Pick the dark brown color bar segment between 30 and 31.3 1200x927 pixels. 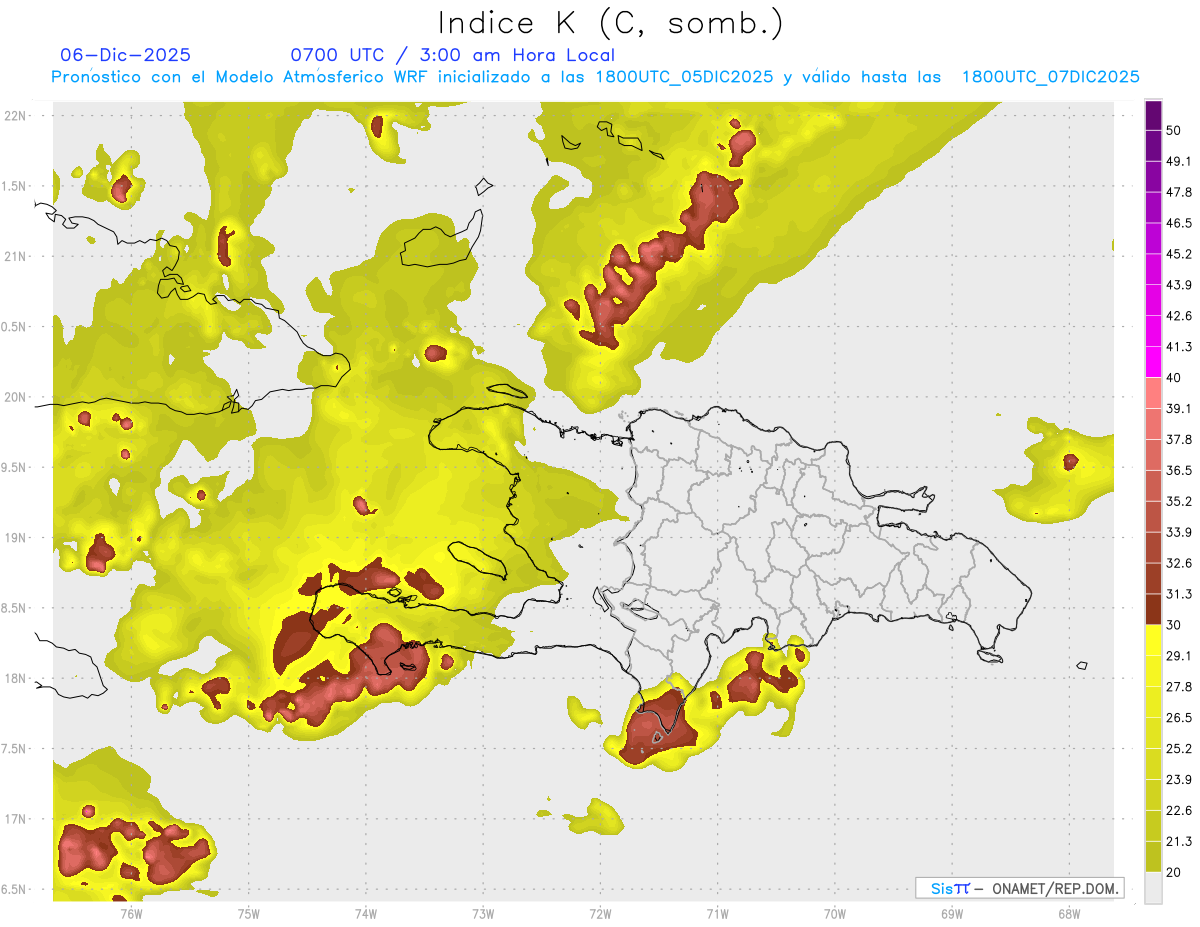[1153, 609]
